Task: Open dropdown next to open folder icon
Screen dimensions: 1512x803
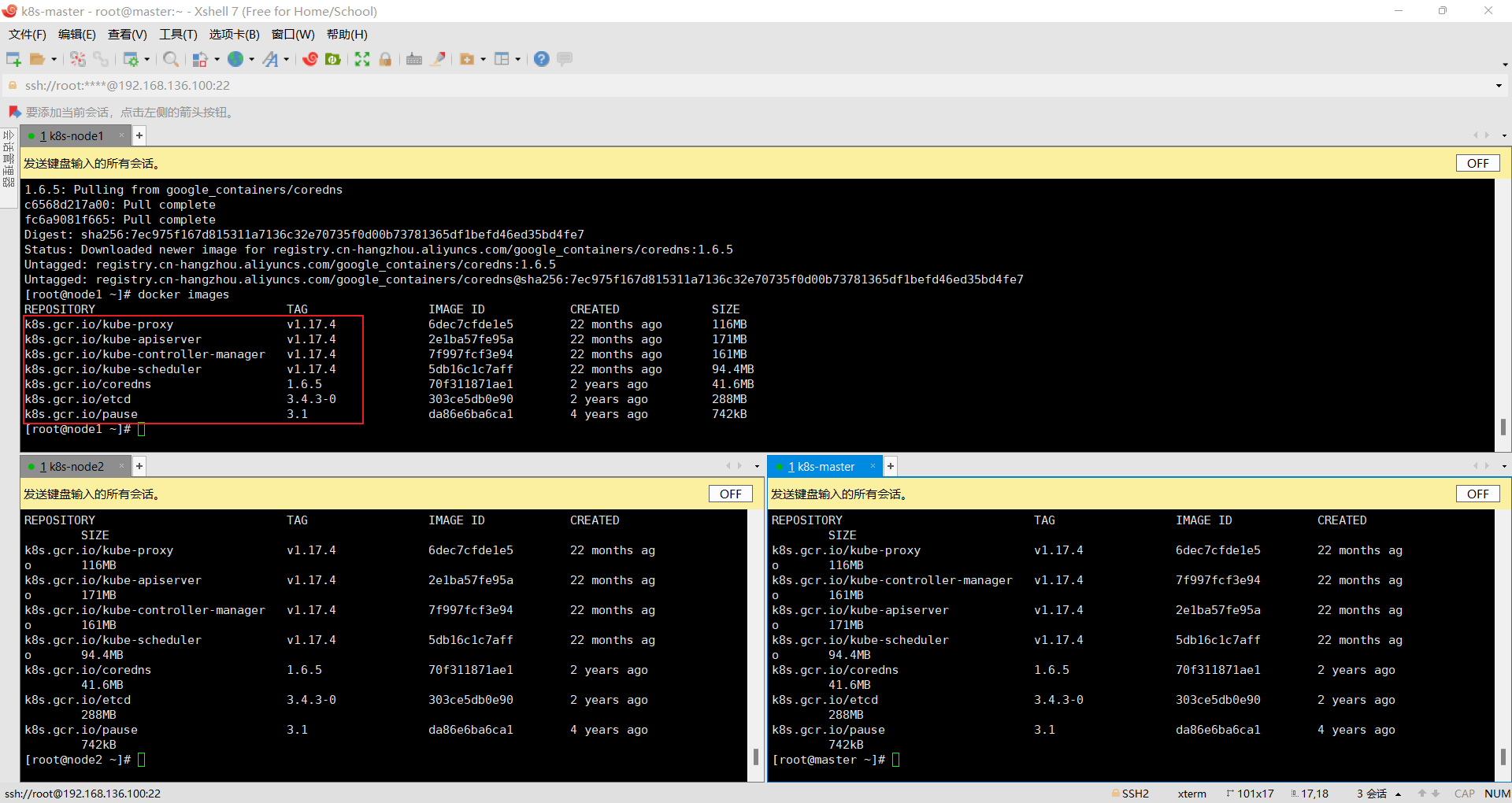Action: (54, 59)
